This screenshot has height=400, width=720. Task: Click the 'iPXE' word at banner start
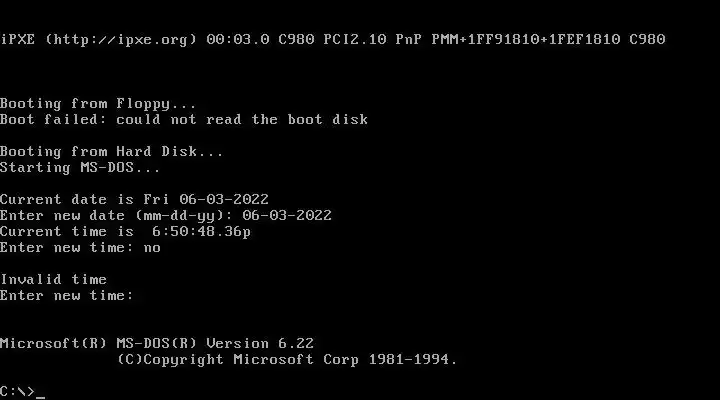[x=17, y=39]
